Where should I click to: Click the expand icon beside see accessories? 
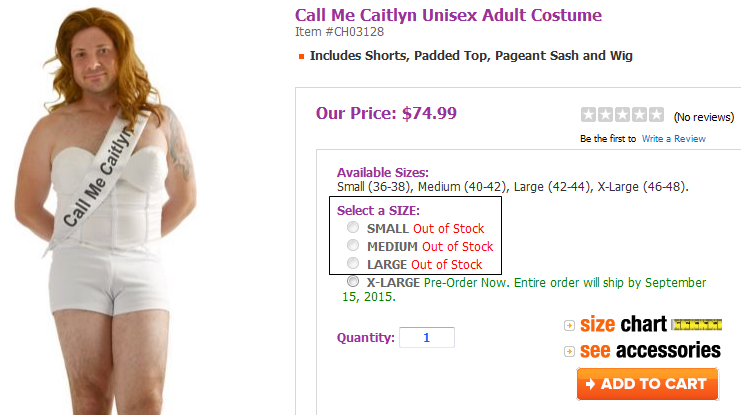click(569, 351)
